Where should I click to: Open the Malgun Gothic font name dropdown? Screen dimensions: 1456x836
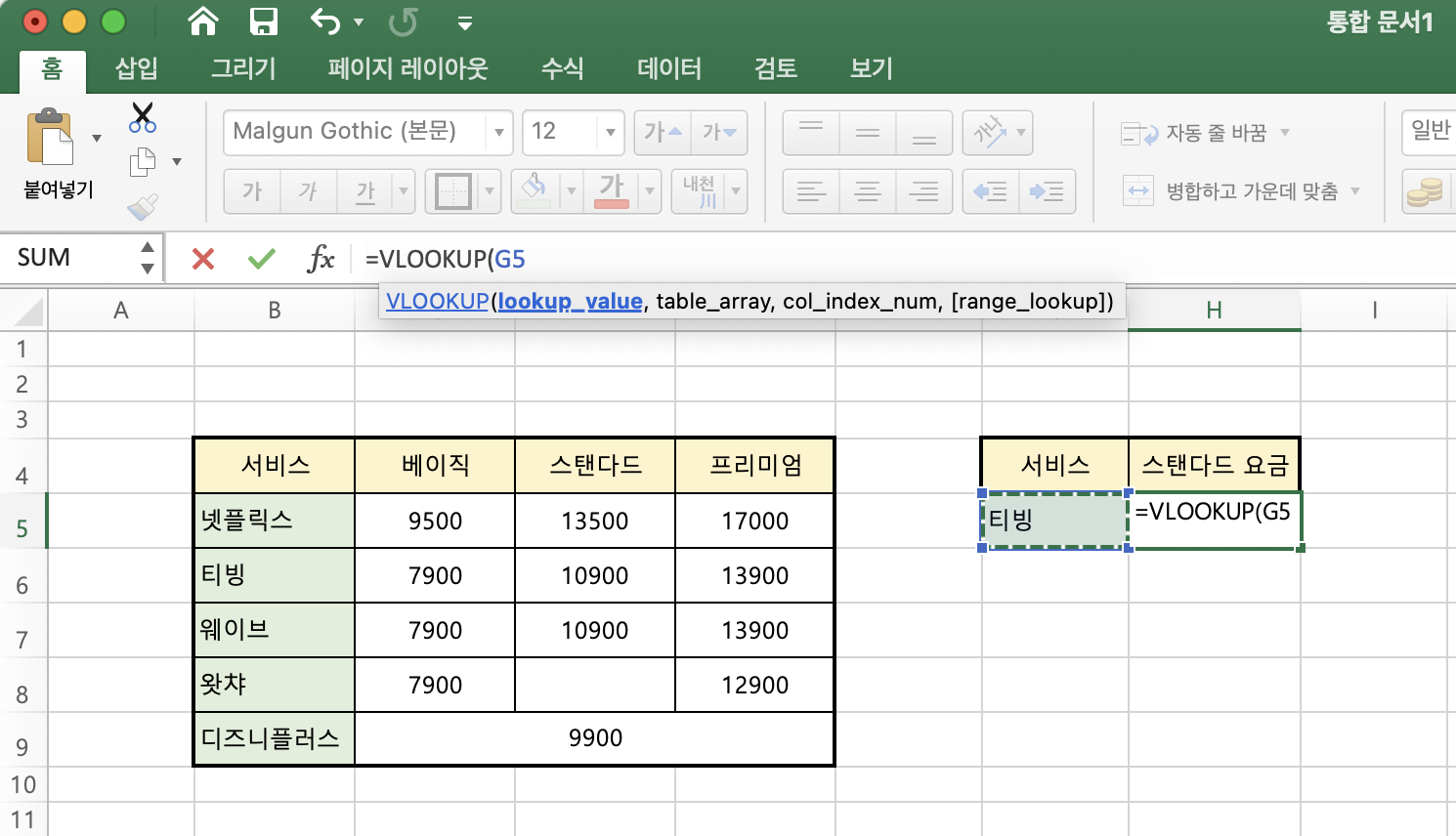(499, 132)
